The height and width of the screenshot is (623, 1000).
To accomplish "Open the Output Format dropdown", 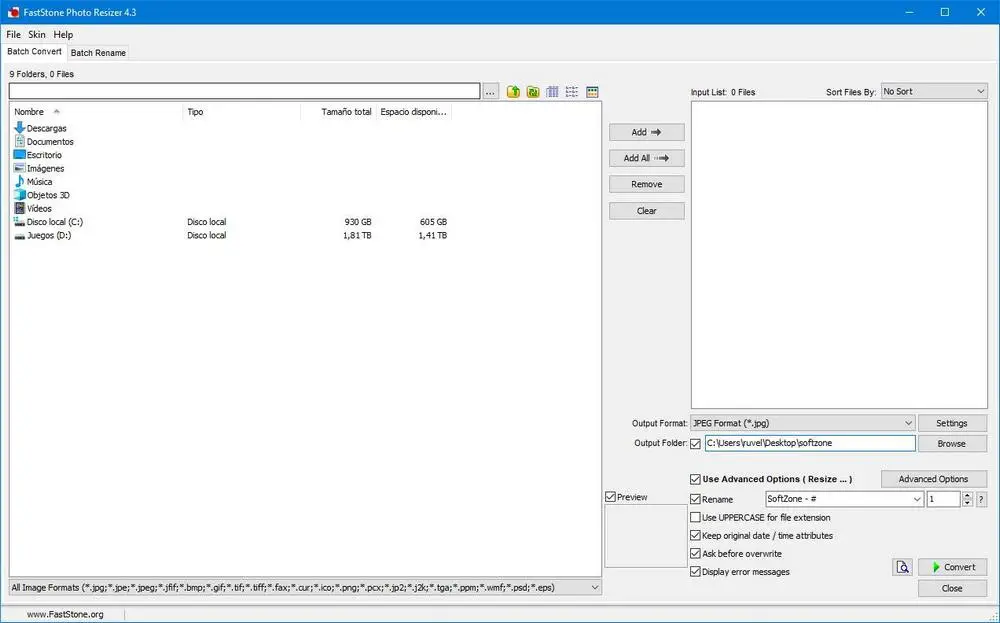I will click(802, 423).
